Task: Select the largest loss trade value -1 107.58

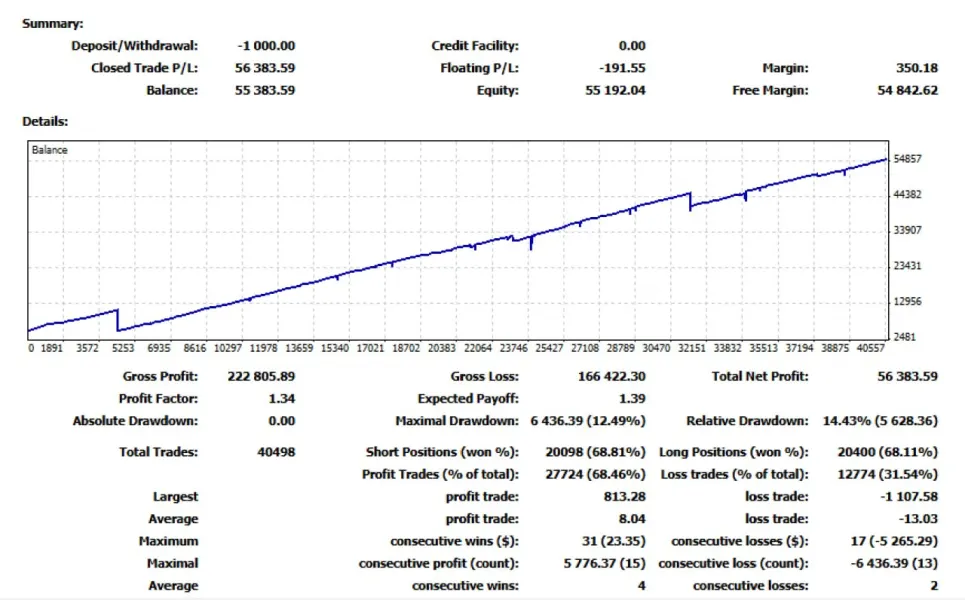Action: pyautogui.click(x=908, y=497)
